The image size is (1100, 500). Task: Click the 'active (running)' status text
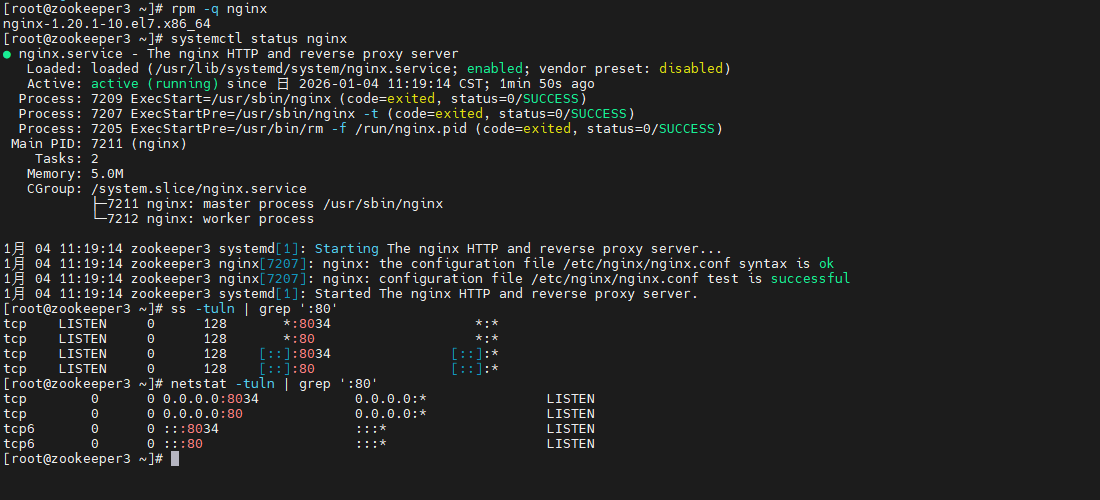(x=155, y=83)
